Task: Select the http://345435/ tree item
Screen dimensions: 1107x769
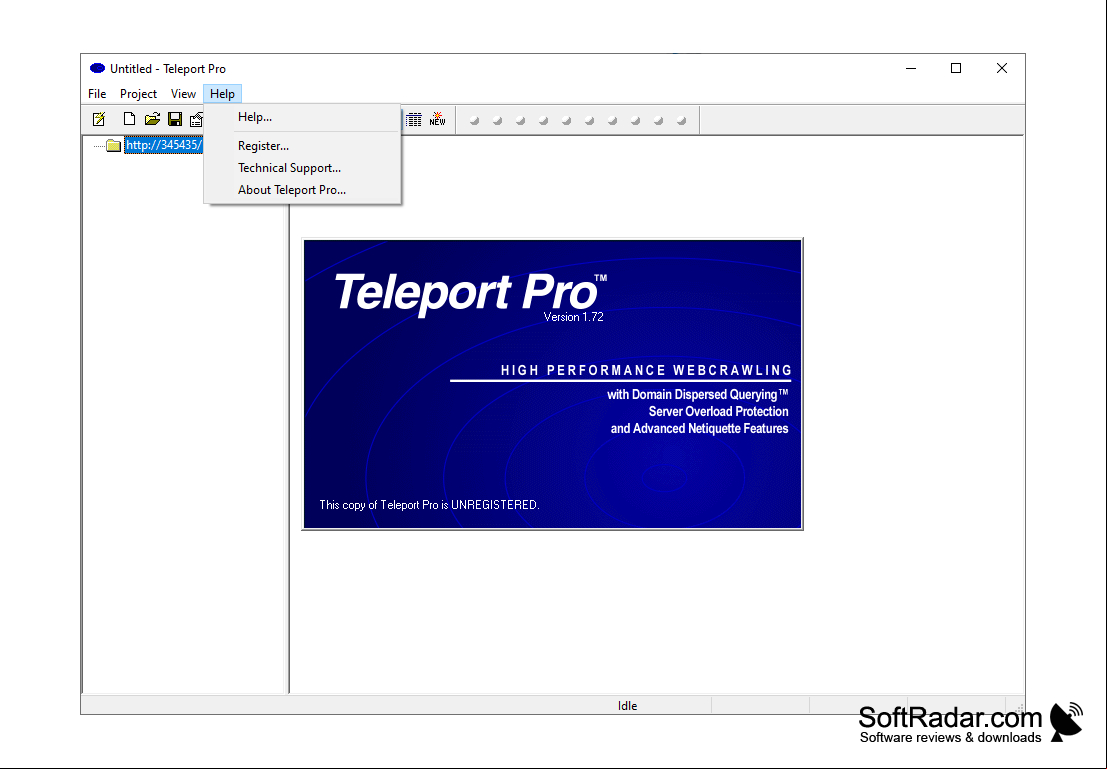Action: pos(164,145)
